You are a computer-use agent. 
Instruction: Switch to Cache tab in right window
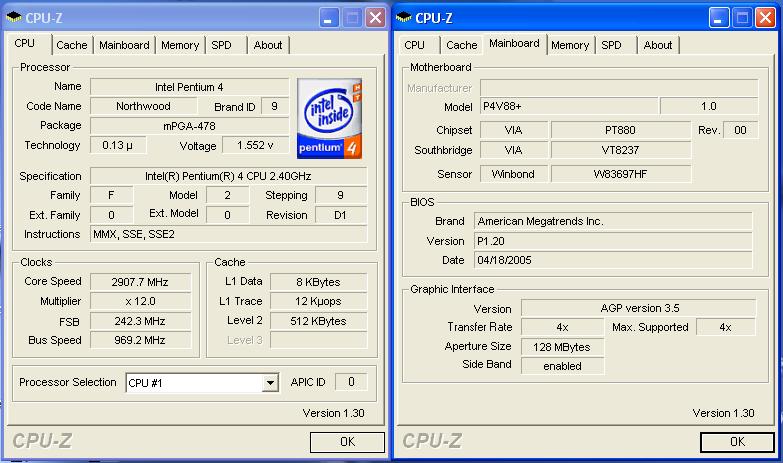point(462,45)
